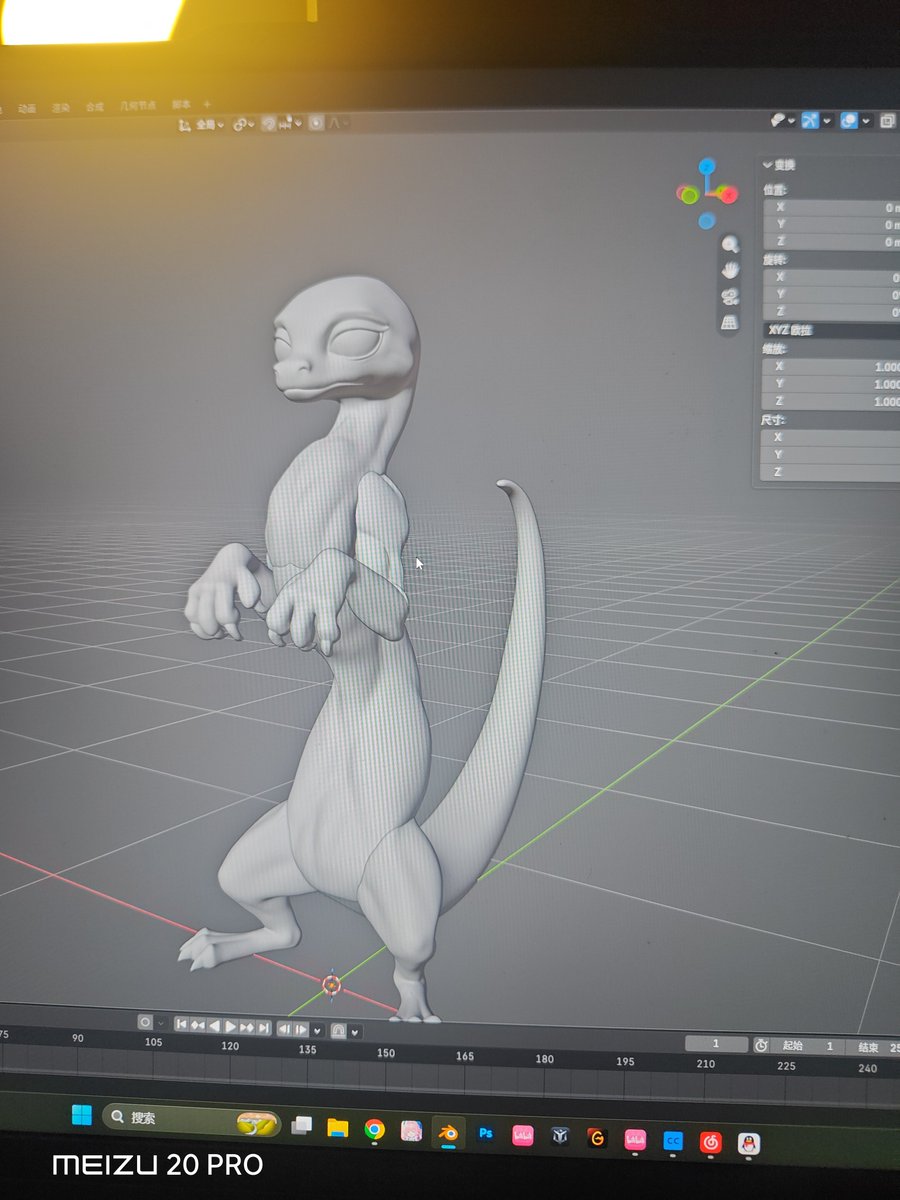
Task: Click the red X axis gizmo ball
Action: pyautogui.click(x=728, y=194)
